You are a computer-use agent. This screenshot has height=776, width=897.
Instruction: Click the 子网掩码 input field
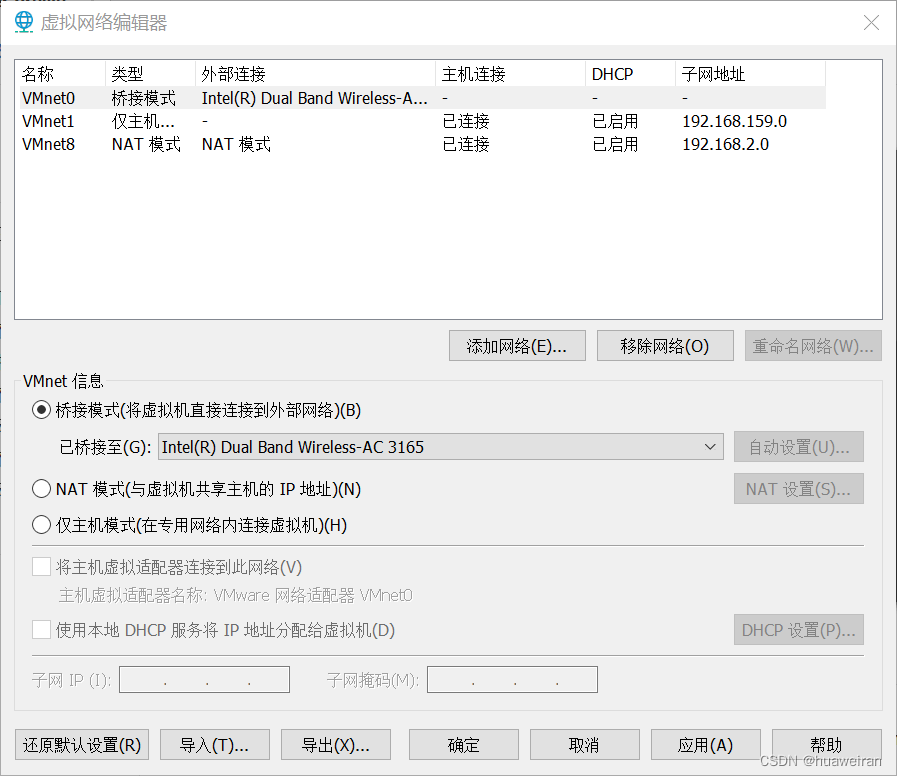pyautogui.click(x=512, y=679)
